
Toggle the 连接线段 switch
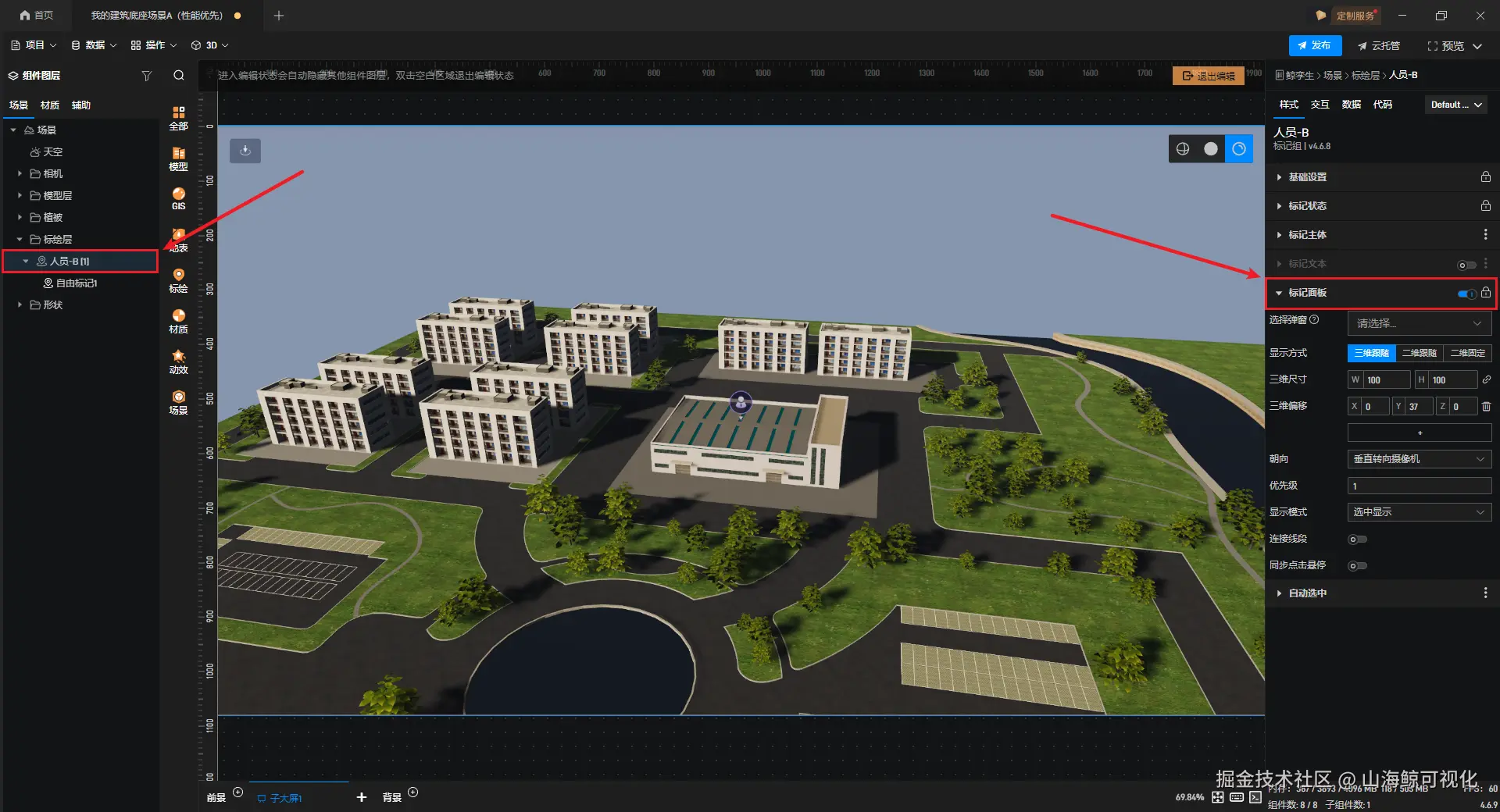[1358, 540]
